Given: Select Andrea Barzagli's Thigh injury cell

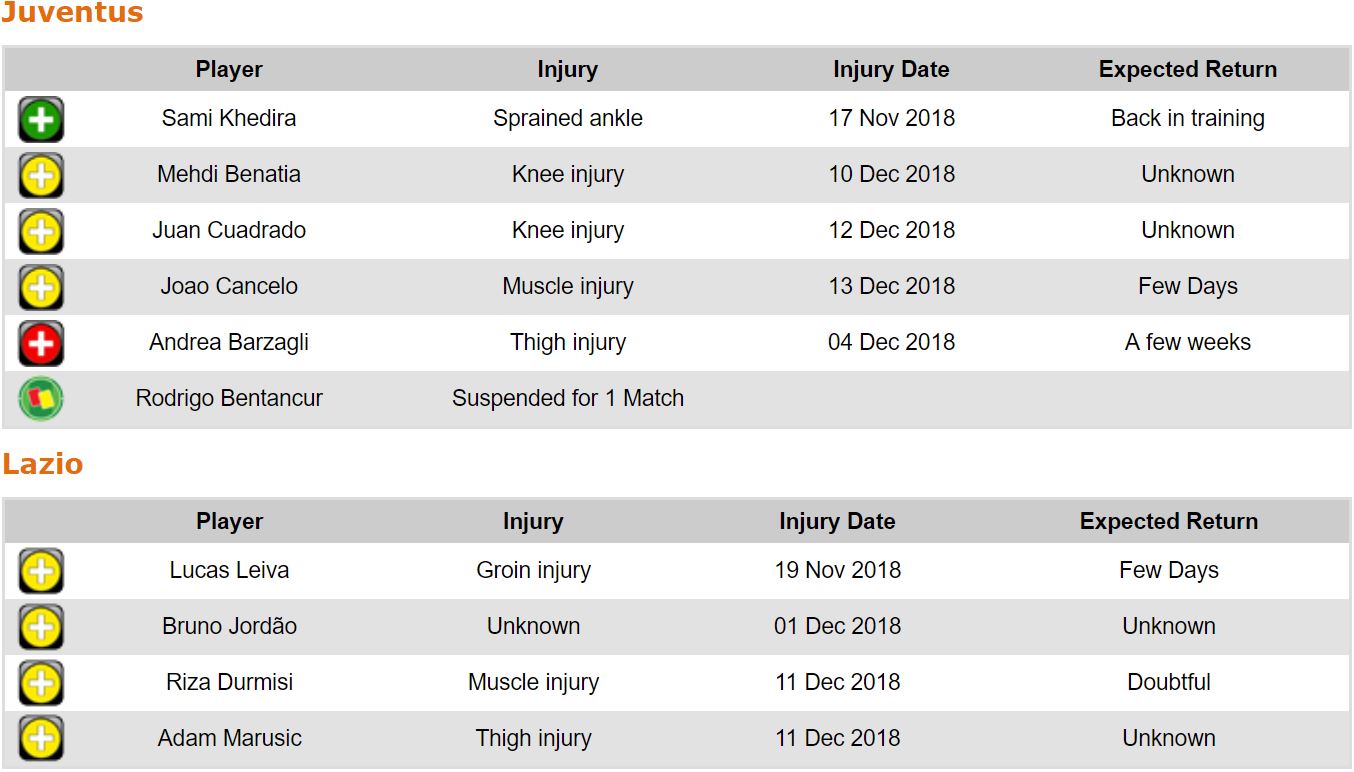Looking at the screenshot, I should (x=568, y=342).
